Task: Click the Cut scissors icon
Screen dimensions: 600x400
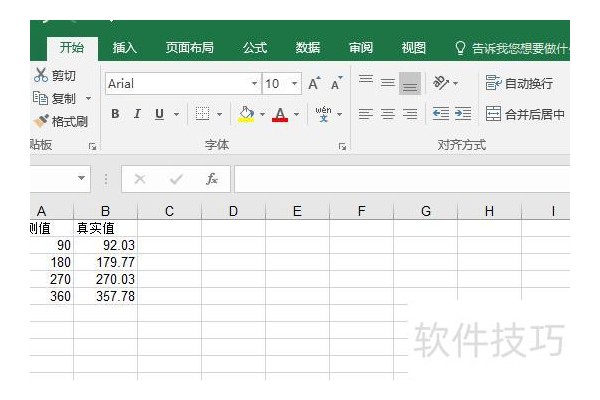Action: point(41,75)
